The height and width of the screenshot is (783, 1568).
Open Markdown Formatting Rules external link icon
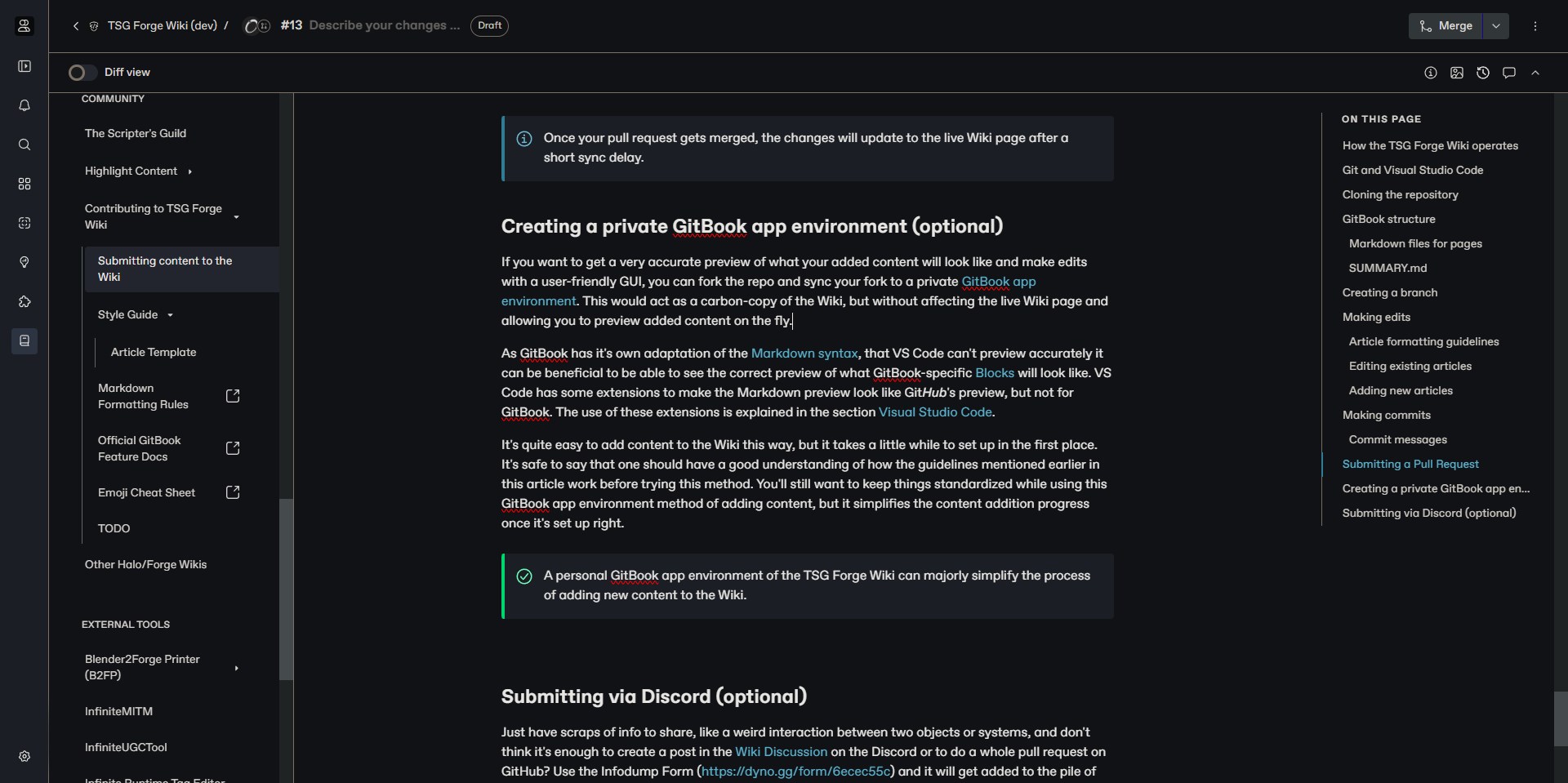click(233, 396)
